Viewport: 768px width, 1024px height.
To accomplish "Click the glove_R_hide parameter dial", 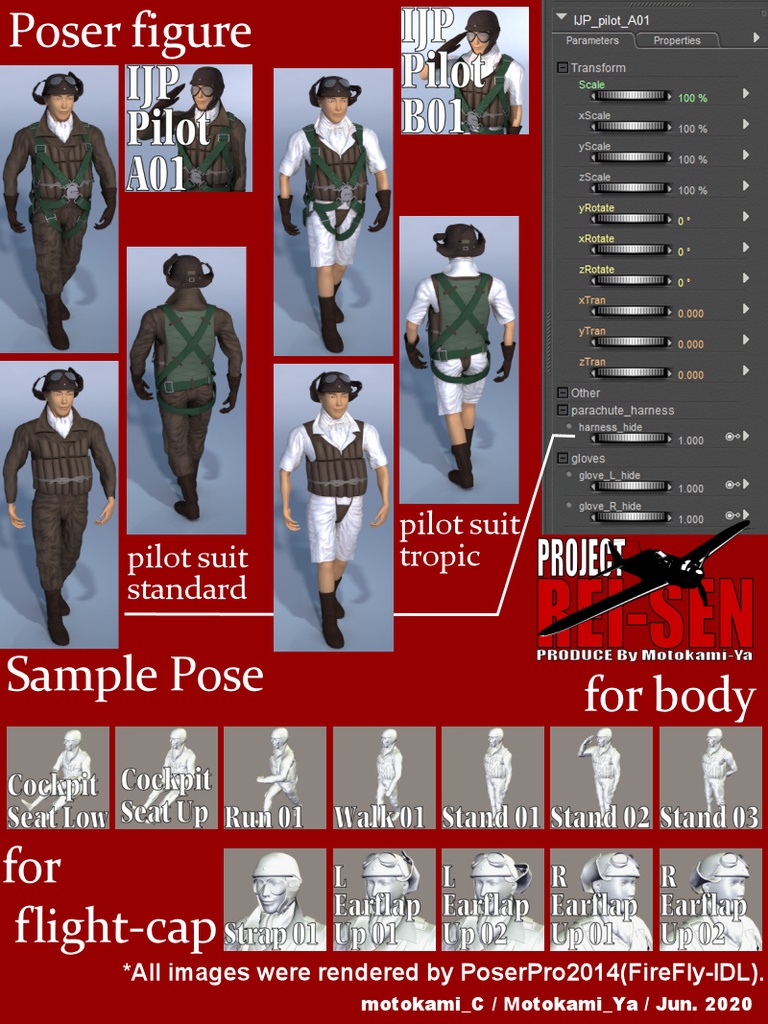I will coord(632,518).
